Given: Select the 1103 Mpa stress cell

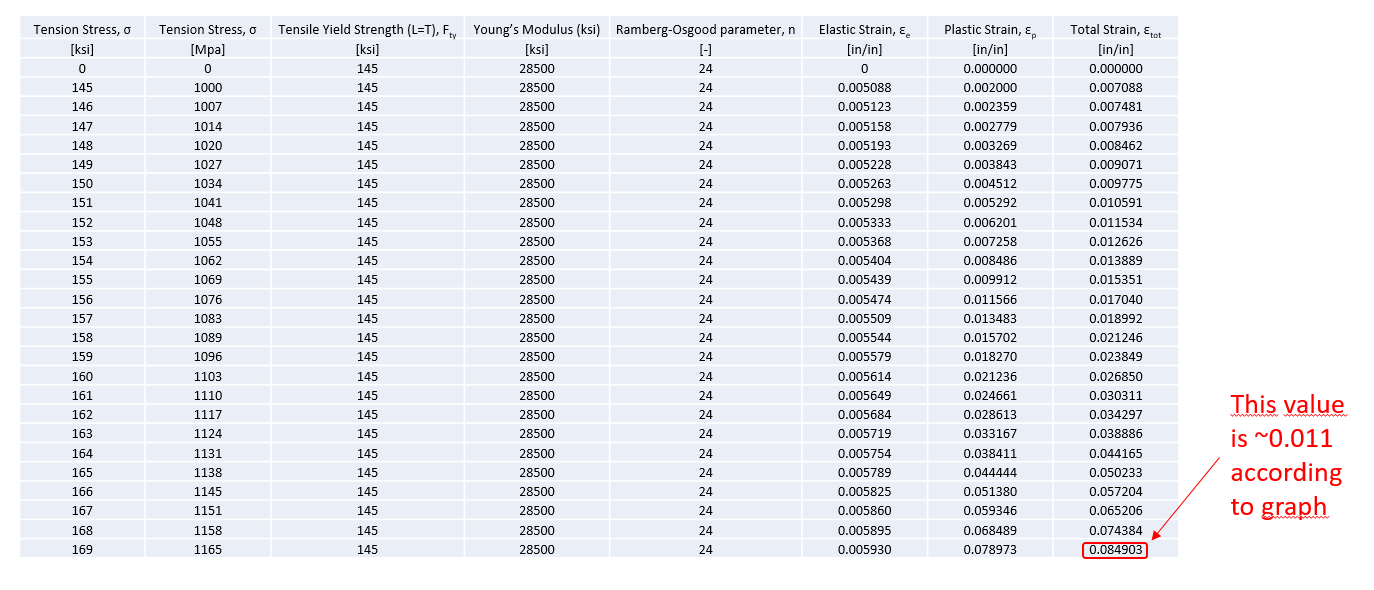Looking at the screenshot, I should tap(208, 376).
